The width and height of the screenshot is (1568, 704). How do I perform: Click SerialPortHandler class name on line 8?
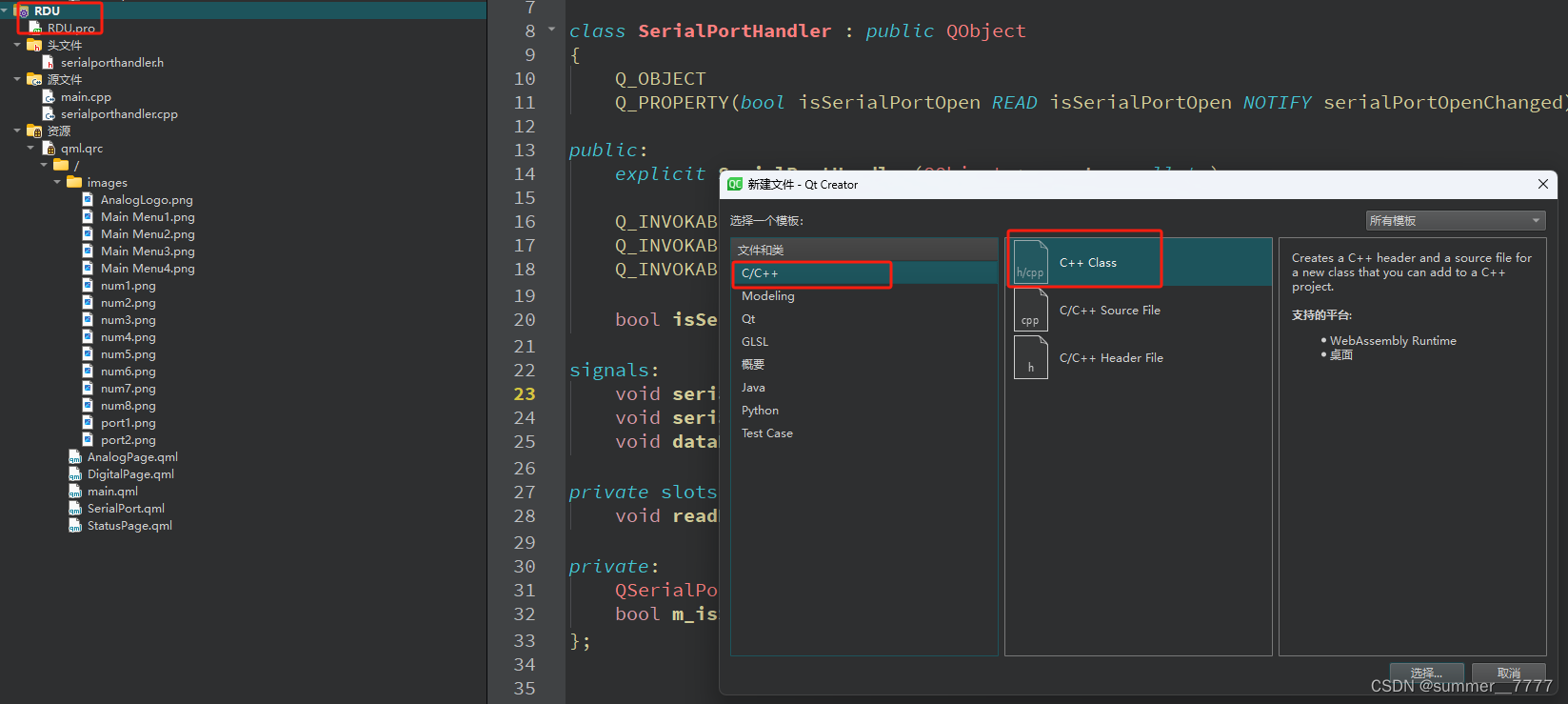point(734,31)
